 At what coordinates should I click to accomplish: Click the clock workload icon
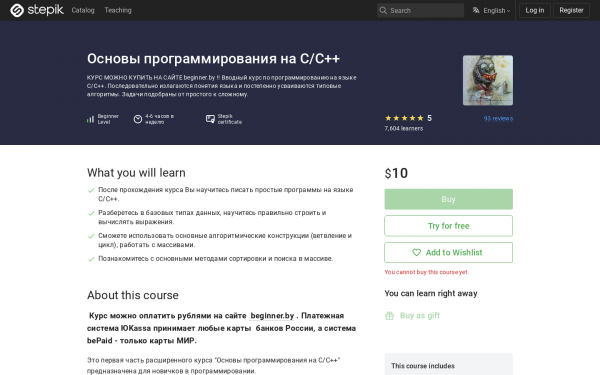point(138,119)
